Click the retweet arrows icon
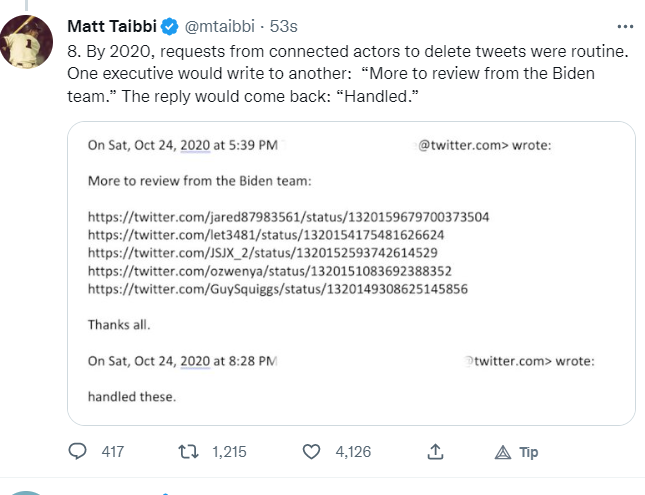Image resolution: width=645 pixels, height=495 pixels. pos(186,452)
